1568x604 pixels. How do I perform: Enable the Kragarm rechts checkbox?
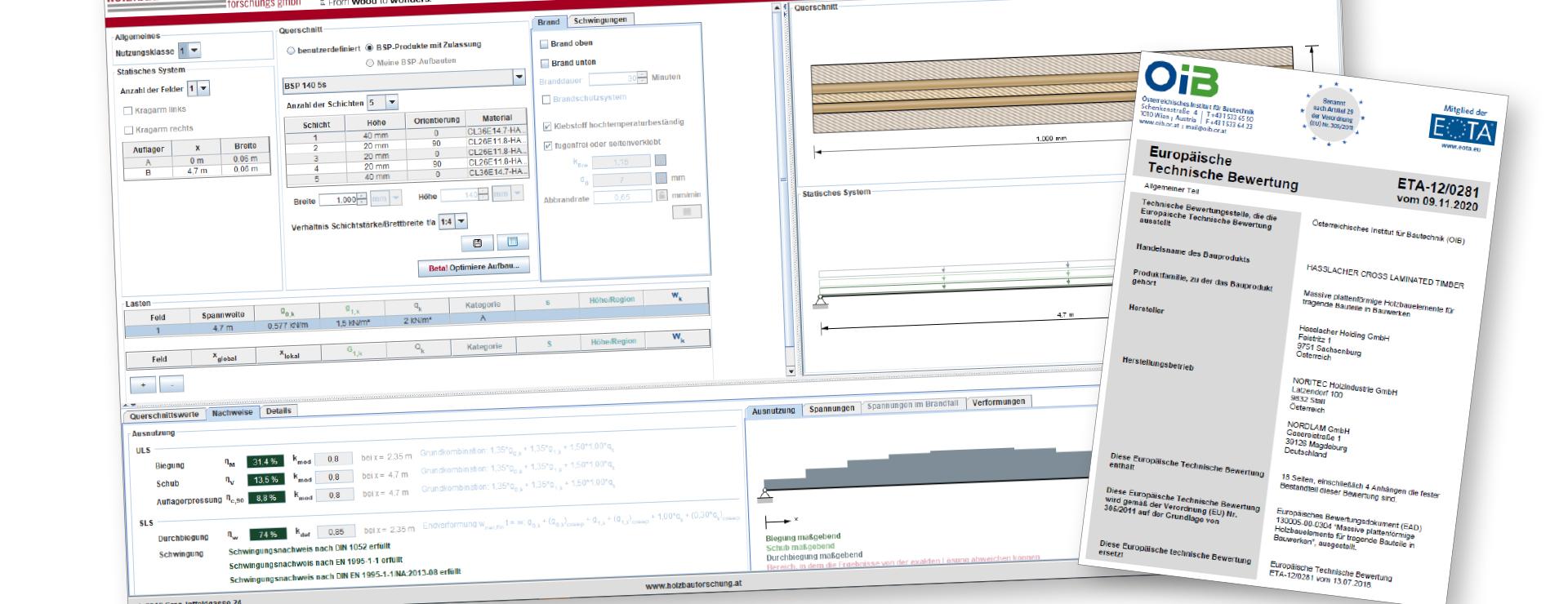pos(128,130)
